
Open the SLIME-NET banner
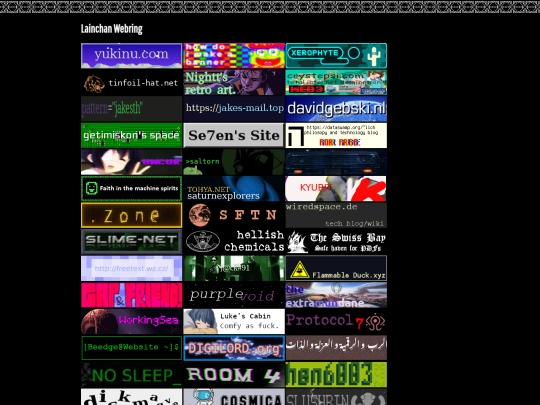coord(132,242)
